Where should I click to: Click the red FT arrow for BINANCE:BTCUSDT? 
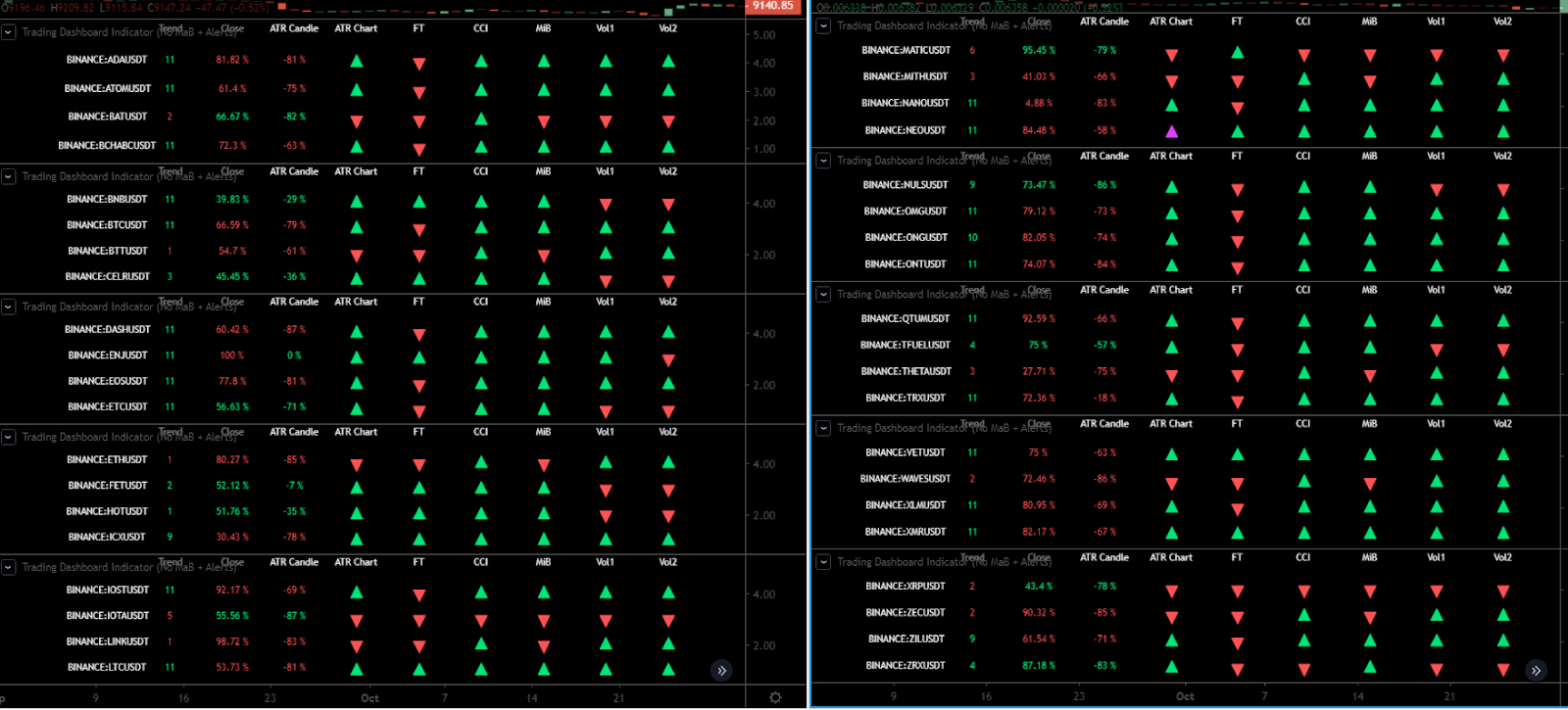point(419,230)
